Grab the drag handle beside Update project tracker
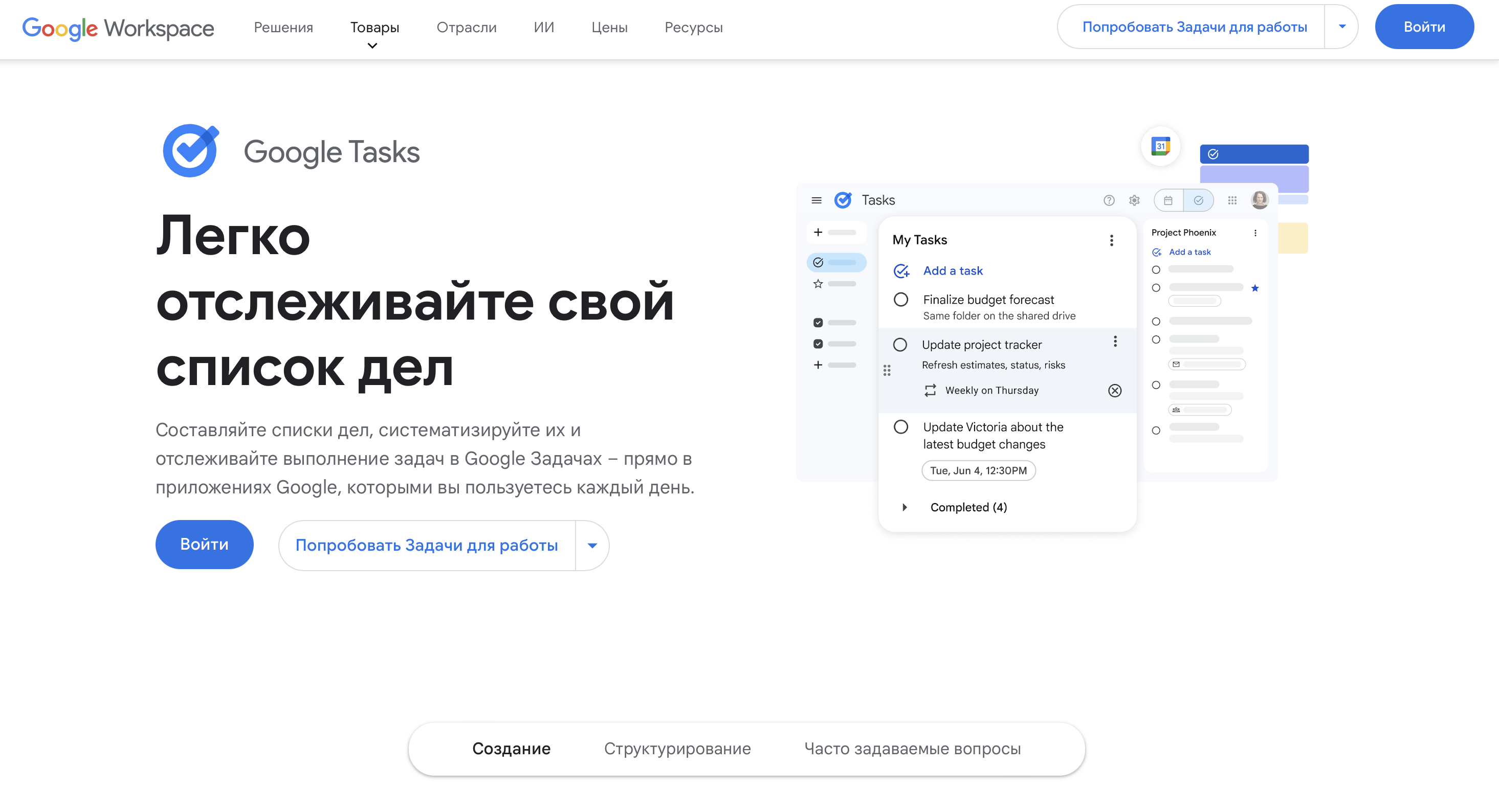This screenshot has width=1499, height=812. (x=887, y=371)
